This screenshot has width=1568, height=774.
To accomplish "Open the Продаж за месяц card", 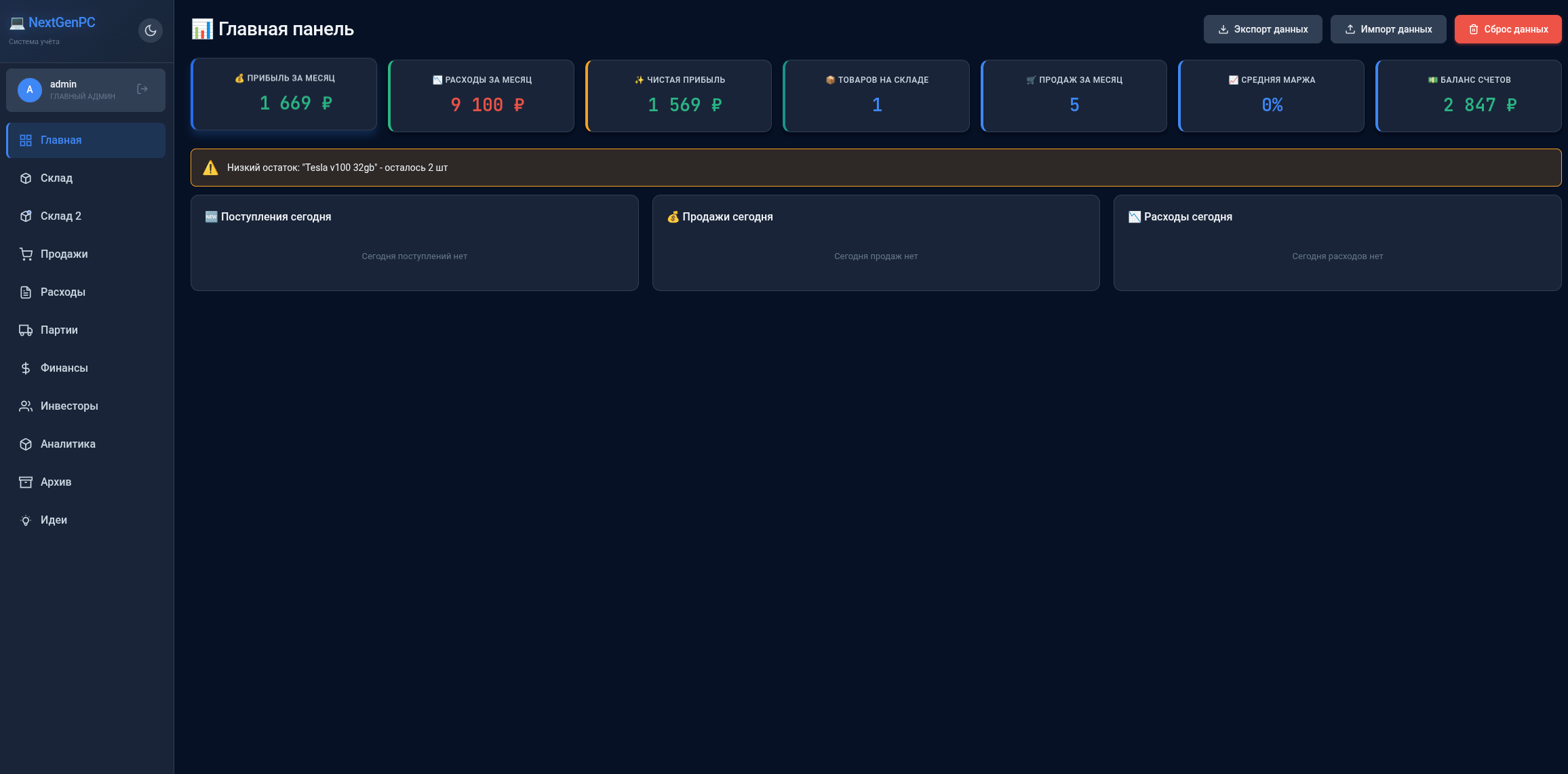I will click(1074, 96).
